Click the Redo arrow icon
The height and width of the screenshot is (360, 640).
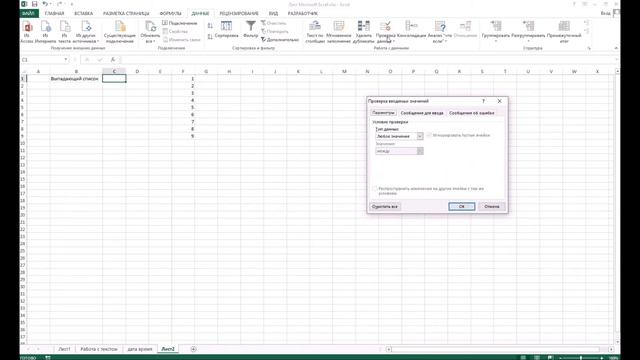tap(60, 4)
